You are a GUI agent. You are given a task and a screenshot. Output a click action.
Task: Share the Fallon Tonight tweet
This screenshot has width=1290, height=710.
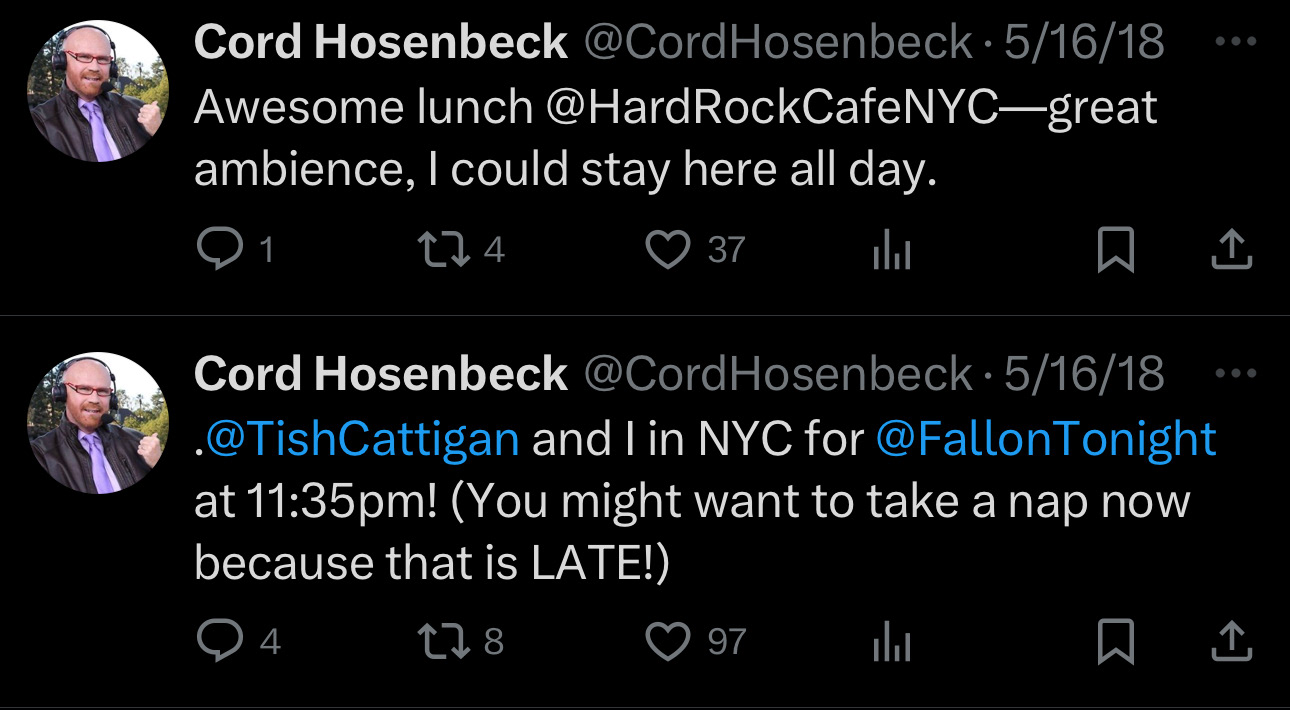pos(1232,641)
